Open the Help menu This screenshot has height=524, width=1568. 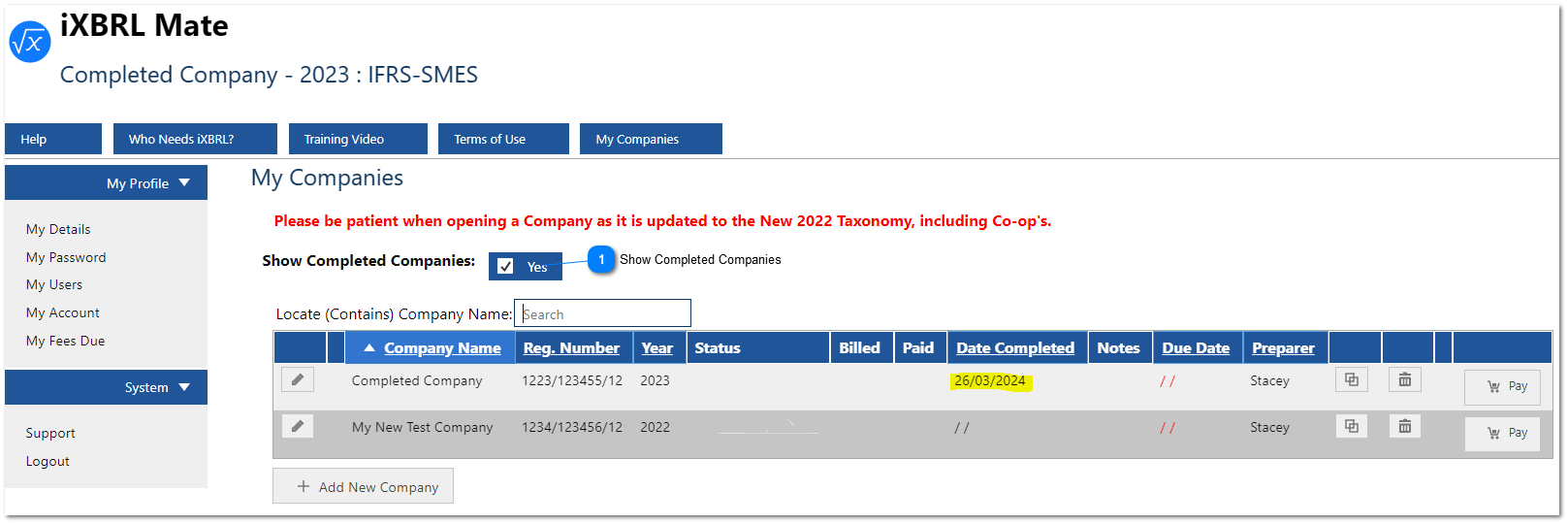point(53,139)
